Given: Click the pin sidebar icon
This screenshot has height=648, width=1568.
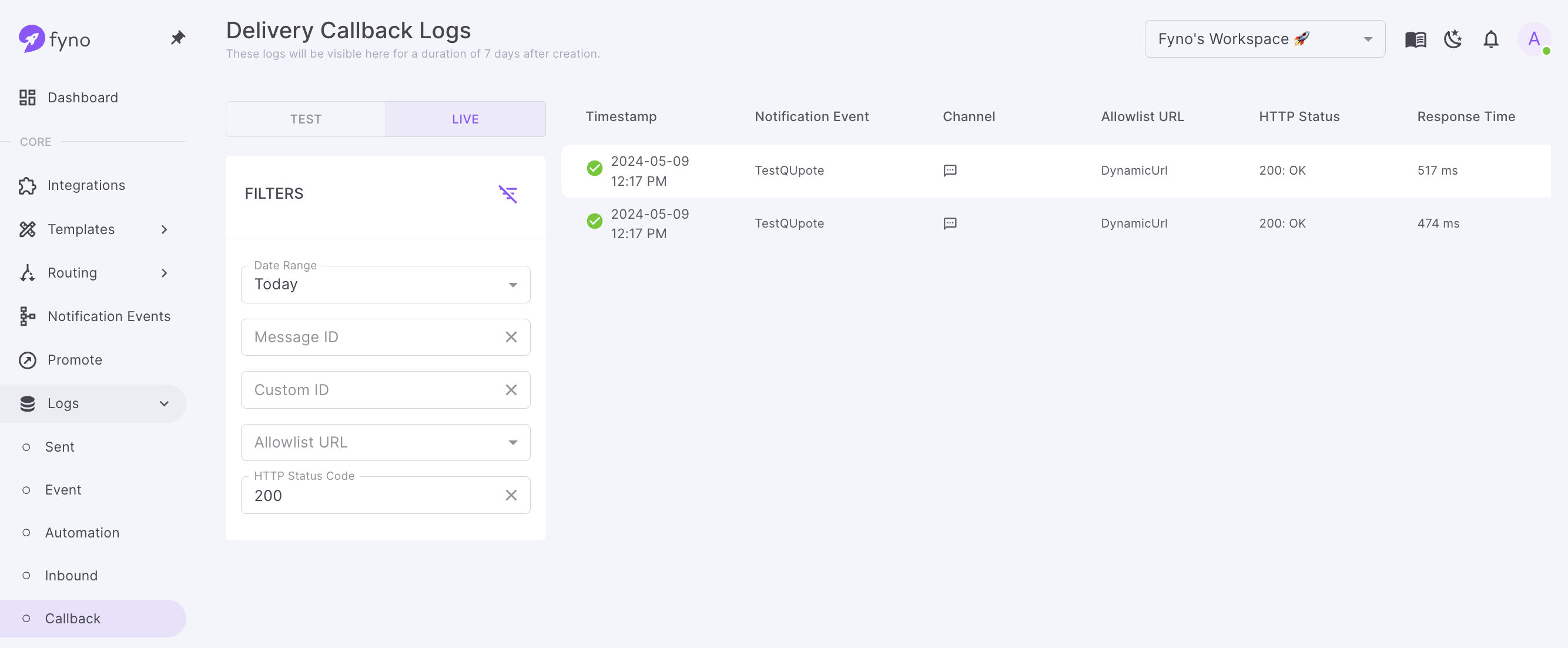Looking at the screenshot, I should (x=177, y=38).
